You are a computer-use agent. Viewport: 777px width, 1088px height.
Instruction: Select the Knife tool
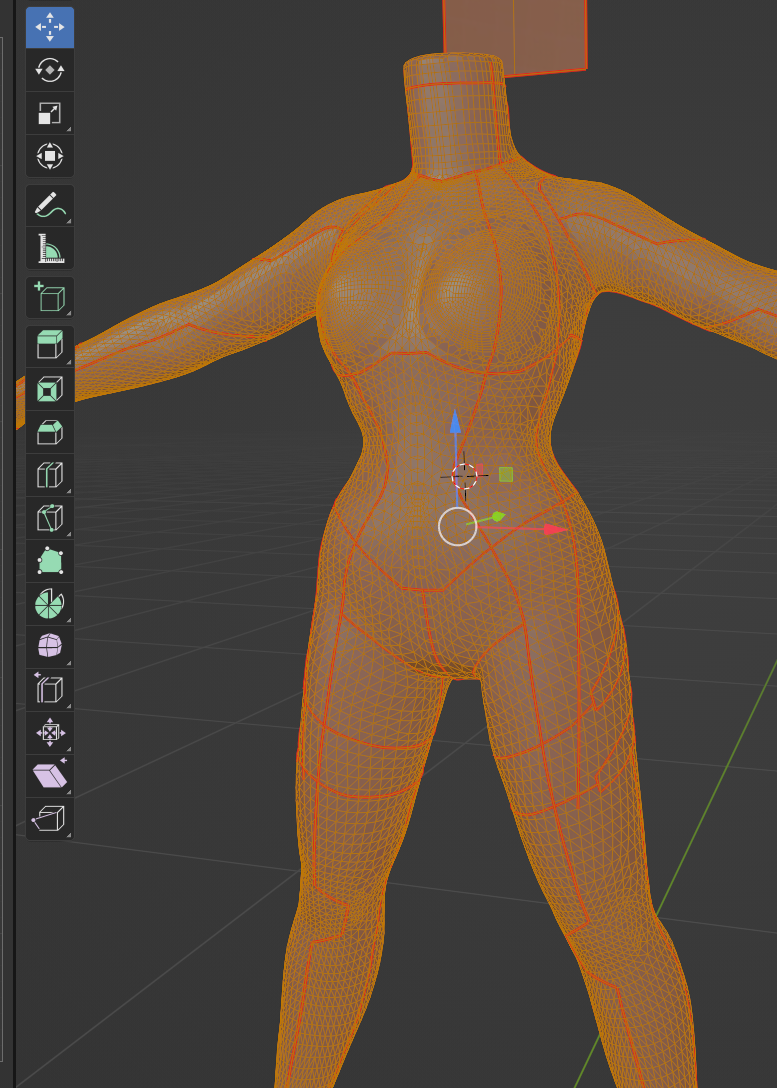50,518
